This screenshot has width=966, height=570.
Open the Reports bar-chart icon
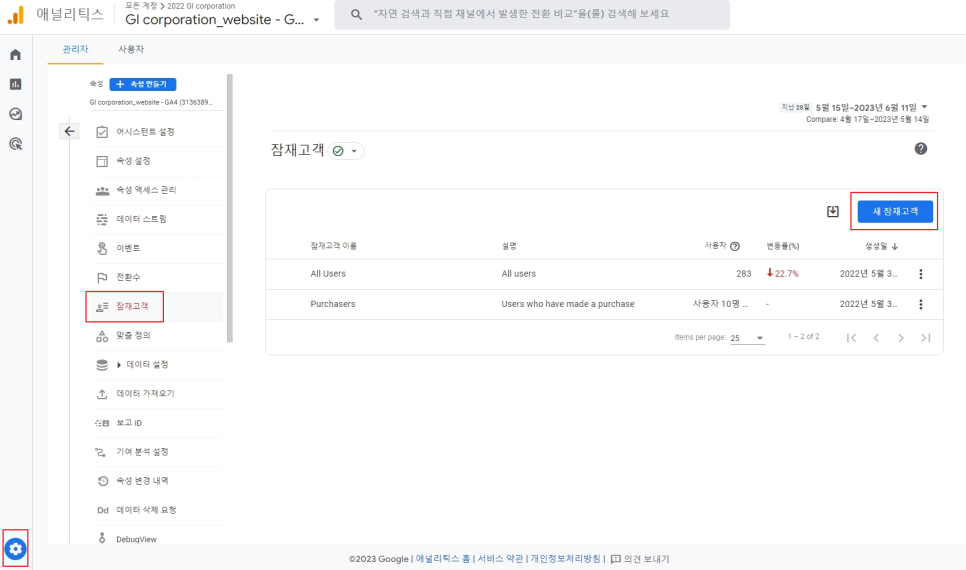[15, 84]
